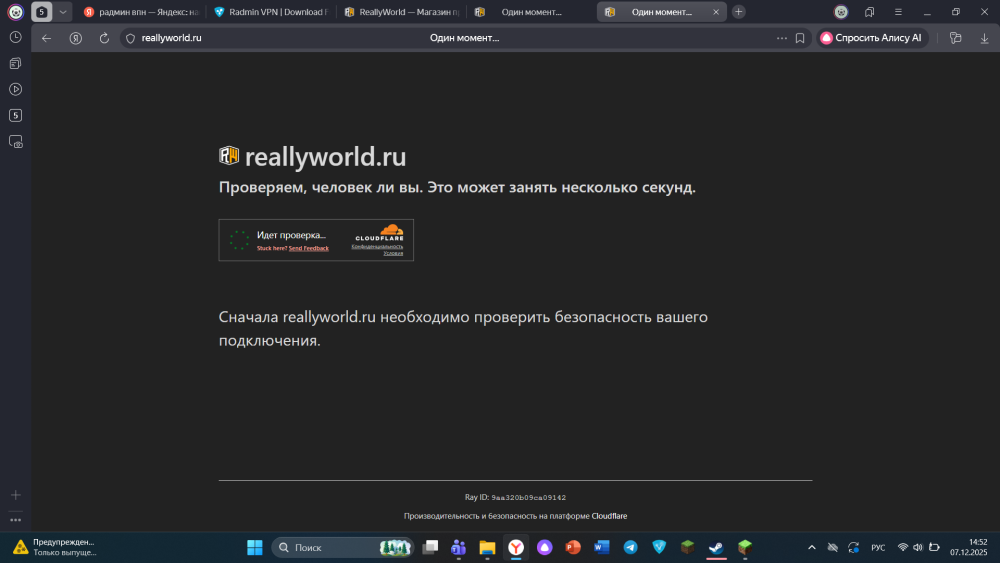Add a new sidebar item with plus icon
Image resolution: width=1000 pixels, height=563 pixels.
pos(15,495)
